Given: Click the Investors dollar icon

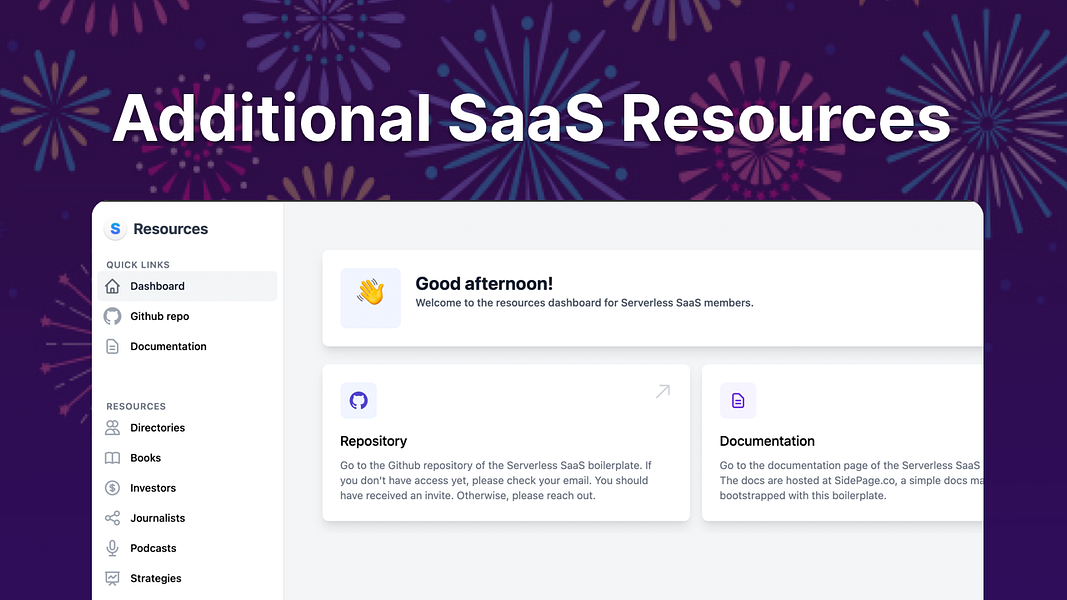Looking at the screenshot, I should [x=112, y=488].
